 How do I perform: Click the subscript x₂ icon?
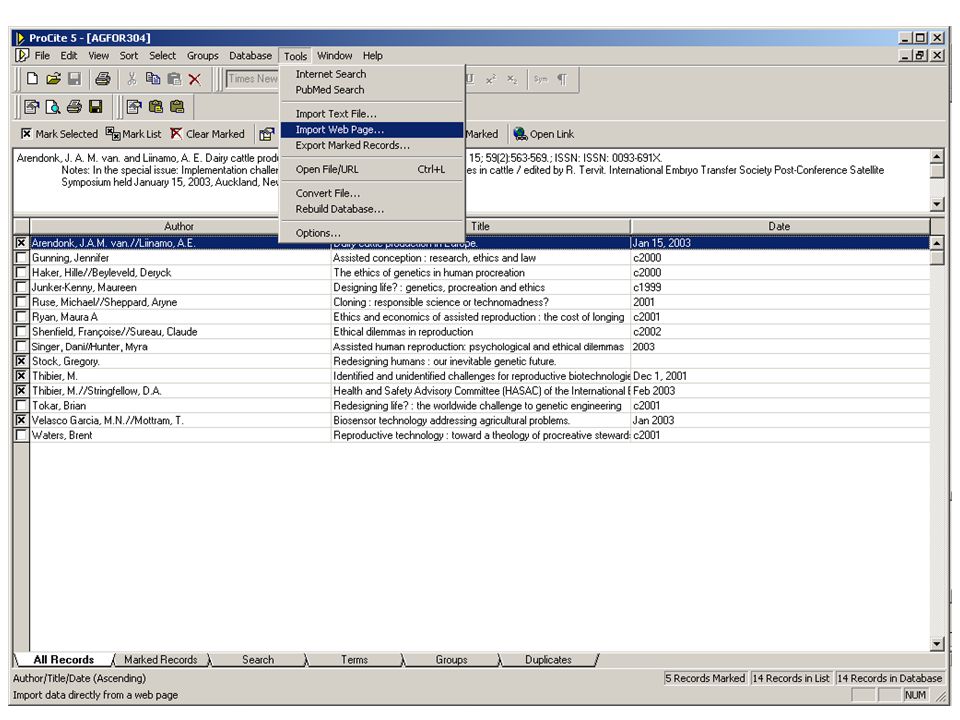click(x=512, y=80)
